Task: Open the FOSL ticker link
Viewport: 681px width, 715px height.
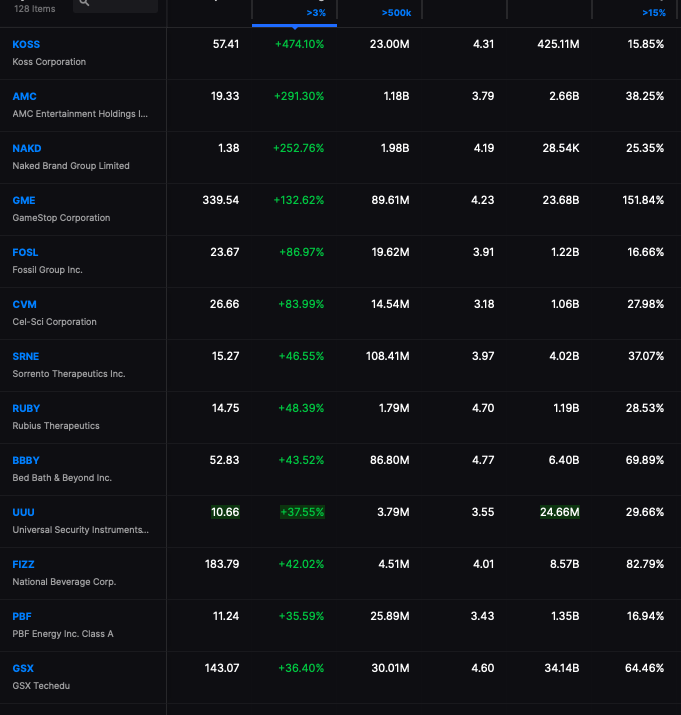Action: point(25,252)
